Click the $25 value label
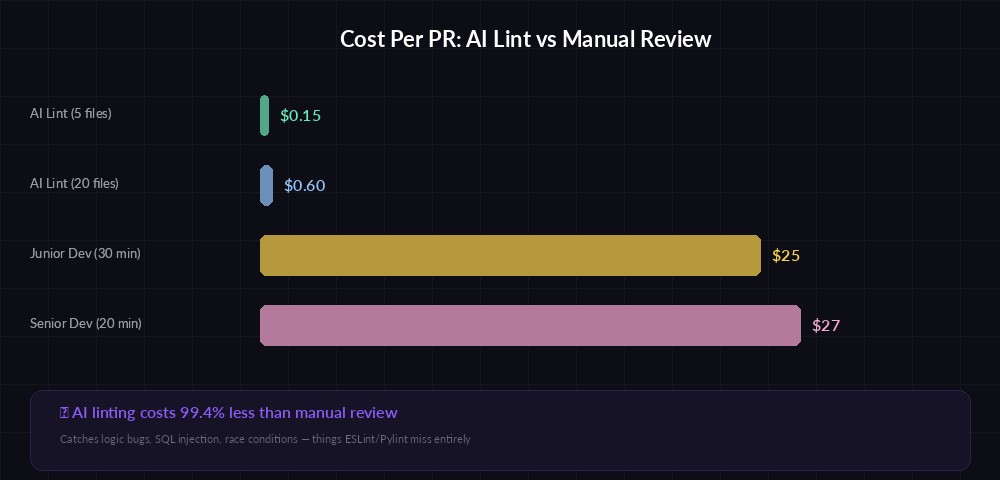Viewport: 1000px width, 480px height. pos(786,256)
